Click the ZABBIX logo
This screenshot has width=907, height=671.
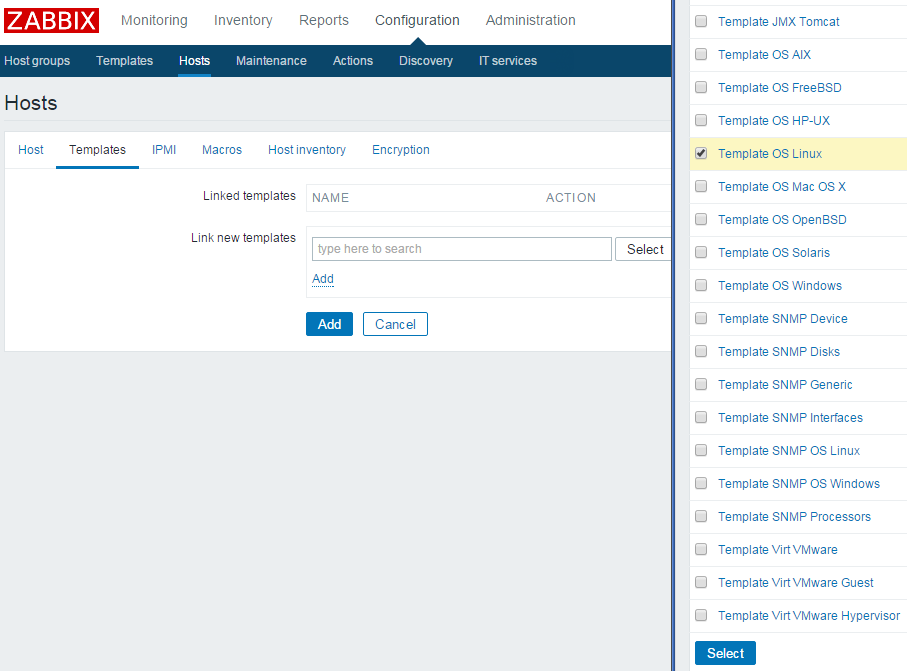click(51, 20)
